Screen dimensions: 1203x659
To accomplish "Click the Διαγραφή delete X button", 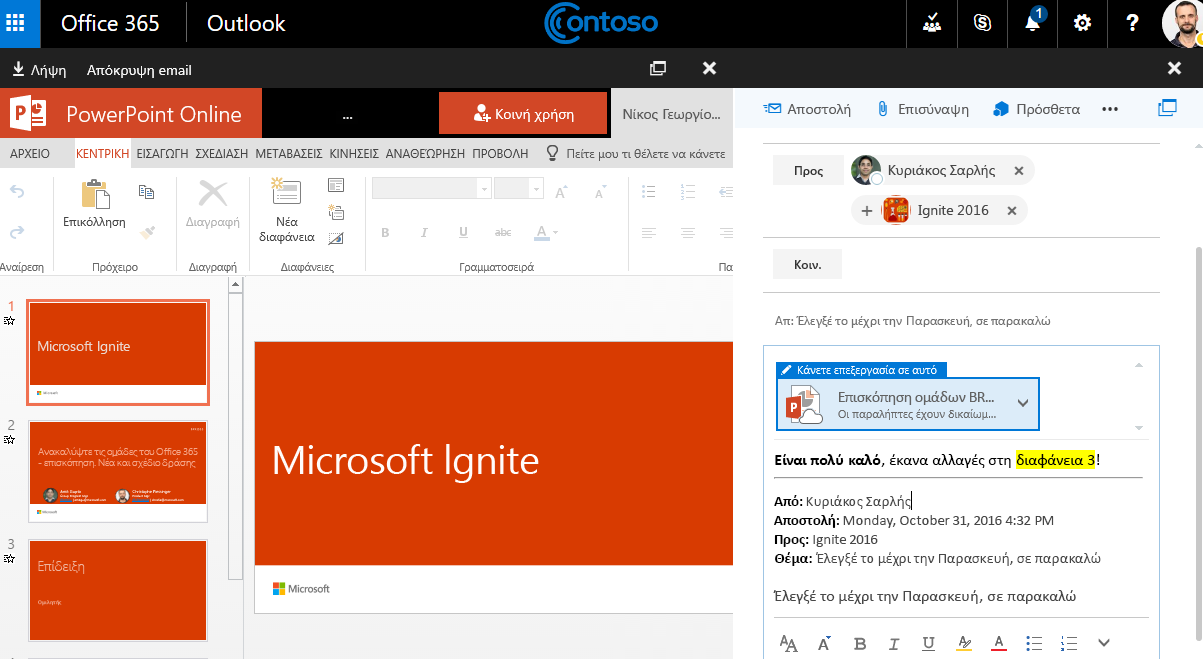I will [212, 206].
